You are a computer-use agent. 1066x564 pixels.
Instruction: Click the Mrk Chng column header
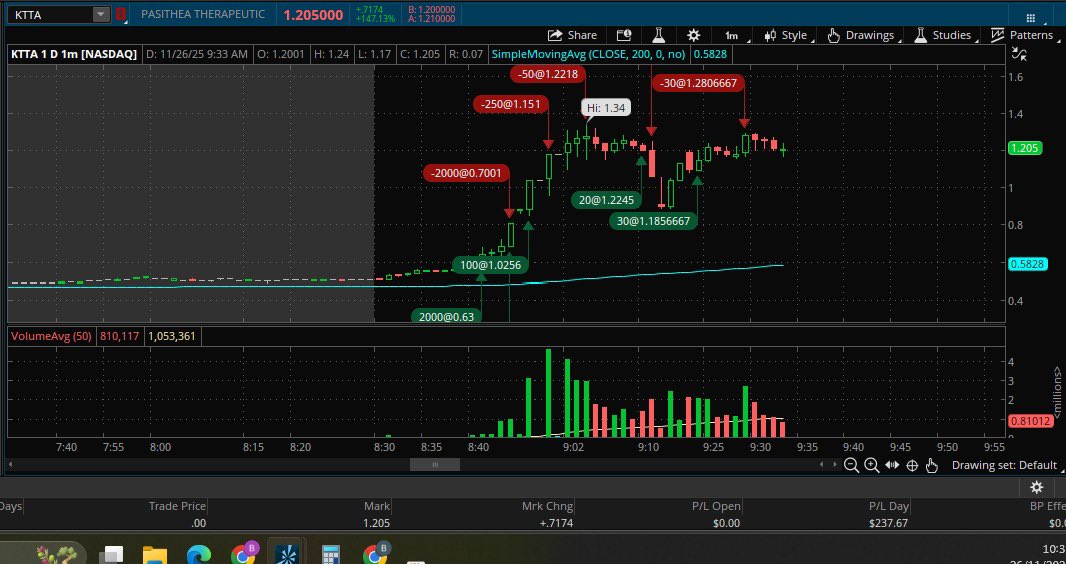[x=547, y=506]
